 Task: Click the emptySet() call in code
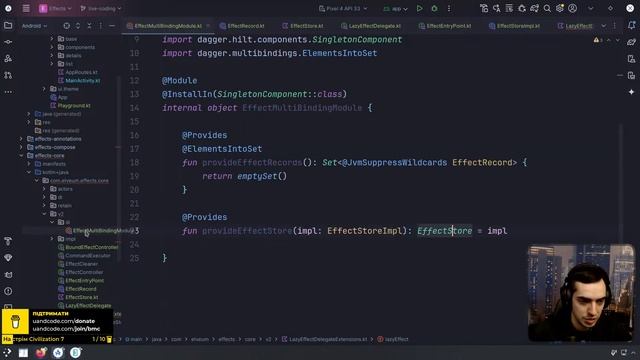262,176
